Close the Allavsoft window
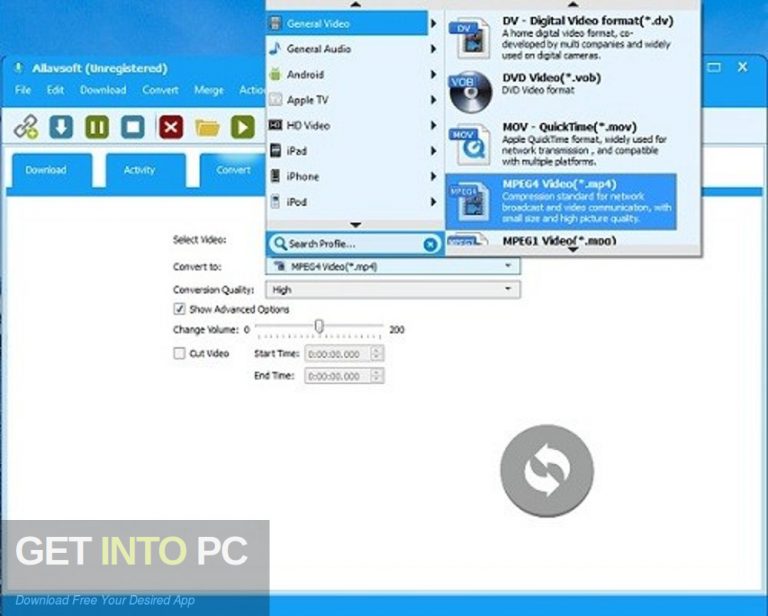The width and height of the screenshot is (768, 616). pyautogui.click(x=743, y=67)
